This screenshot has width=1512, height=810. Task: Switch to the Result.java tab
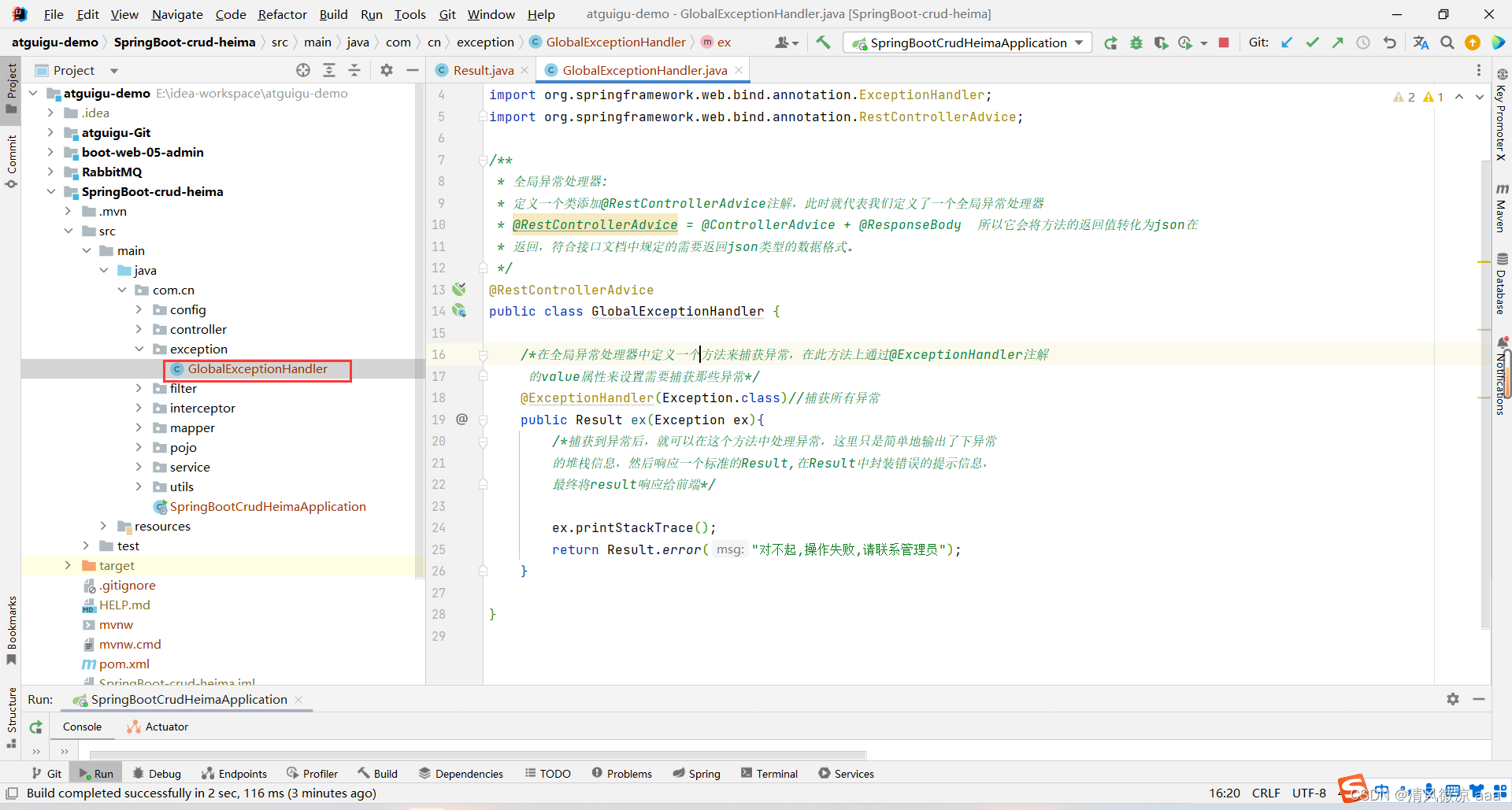(483, 70)
